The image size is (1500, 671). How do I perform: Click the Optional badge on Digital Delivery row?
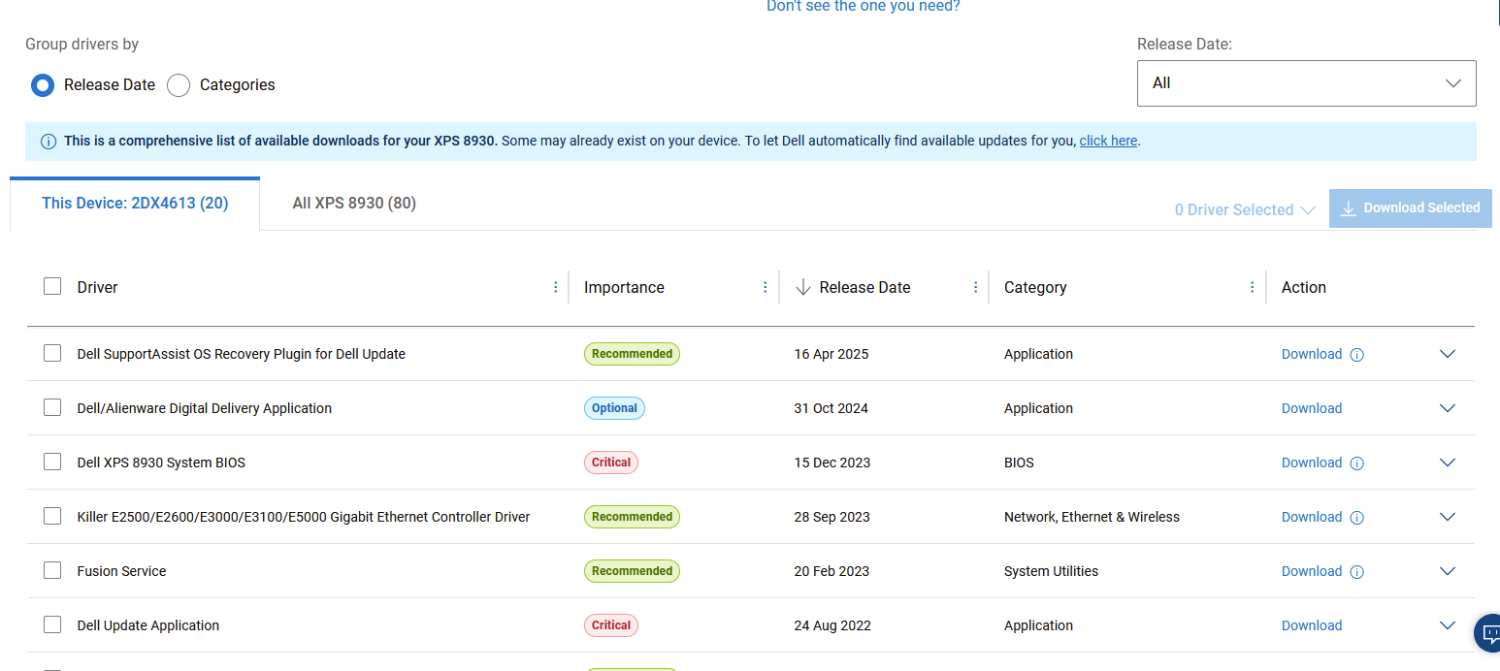point(614,408)
